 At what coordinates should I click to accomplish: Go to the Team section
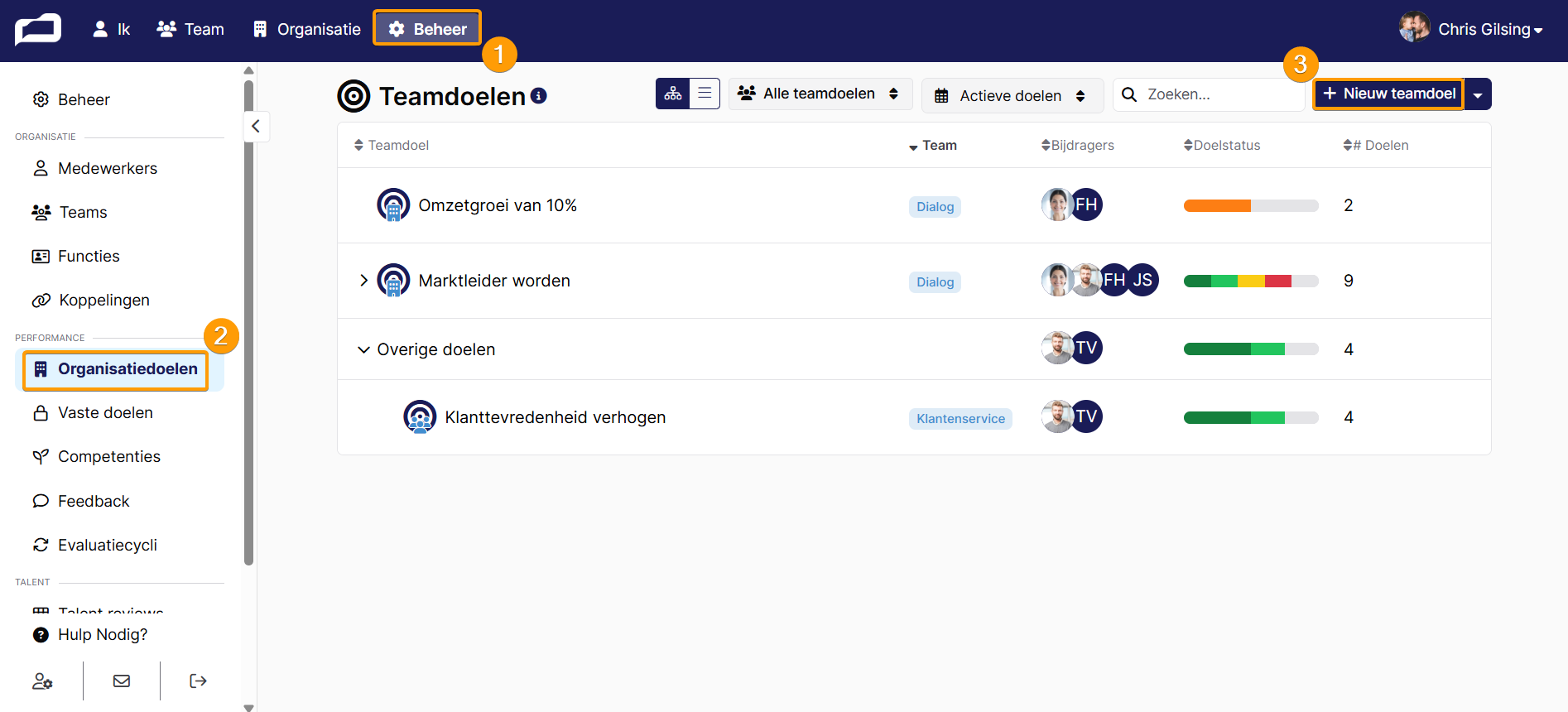coord(190,29)
